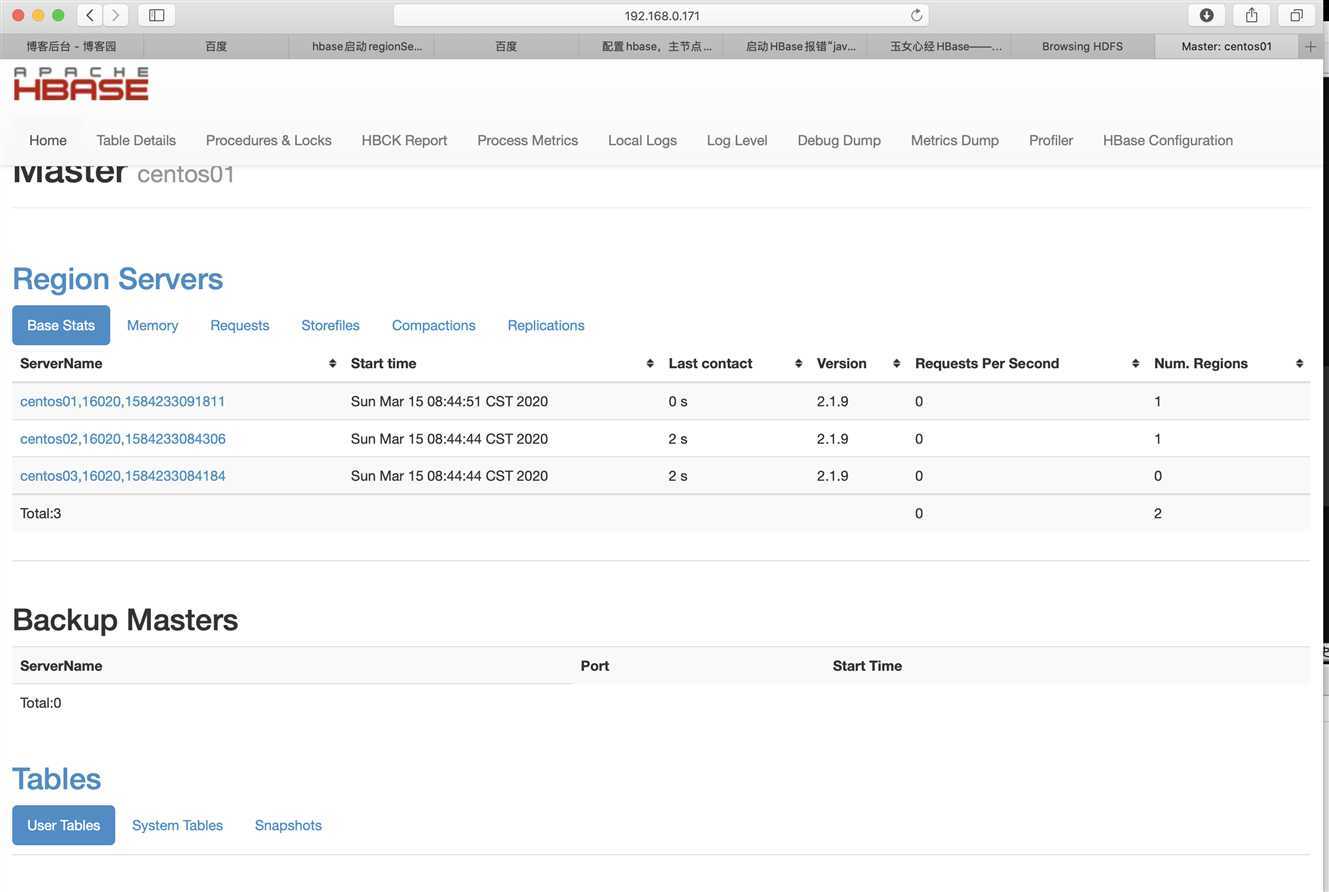Click the Region Servers heading link
This screenshot has width=1329, height=892.
pos(118,279)
